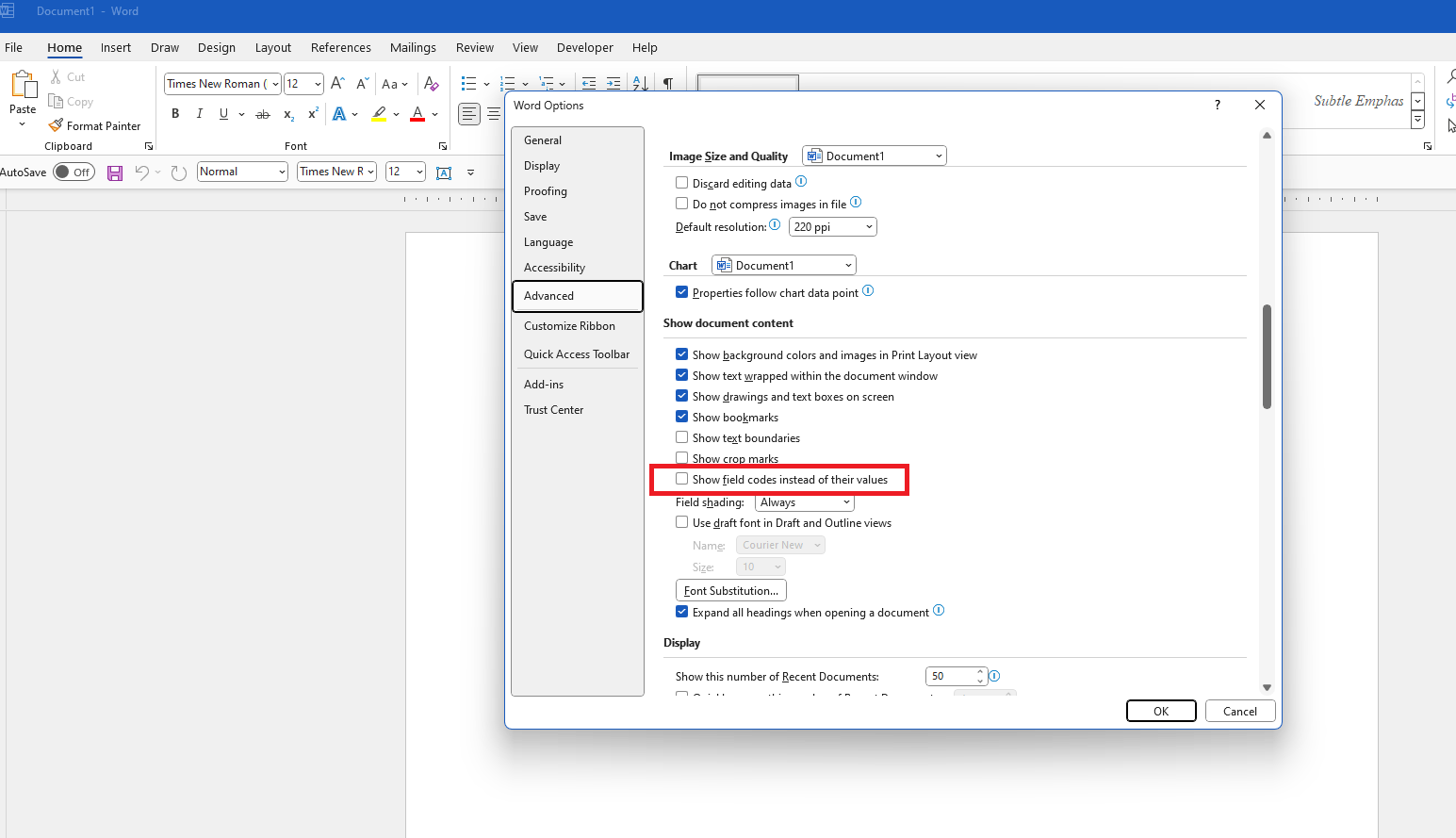Open the Default resolution dropdown

(x=832, y=226)
